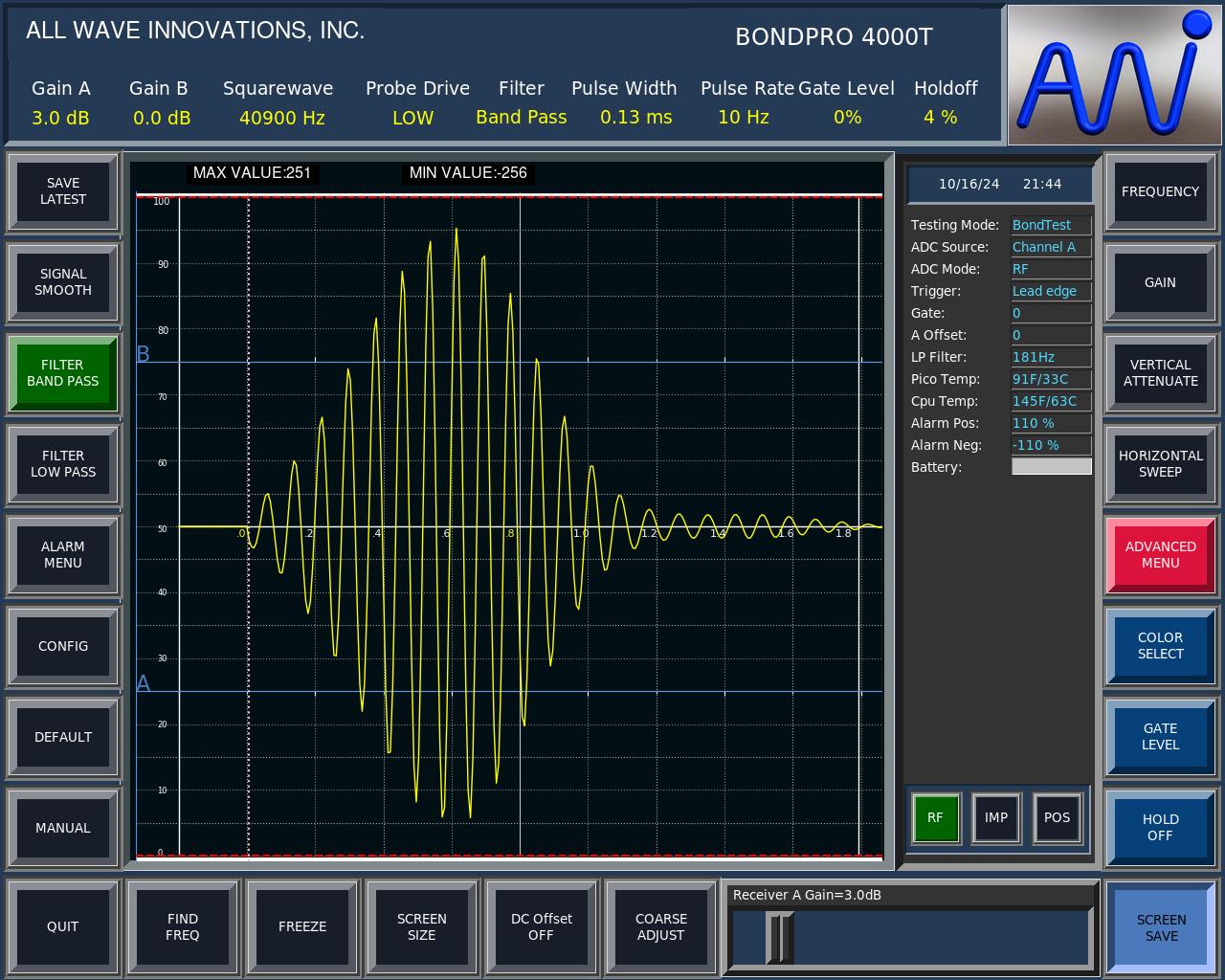Viewport: 1225px width, 980px height.
Task: Click FIND FREQ button
Action: tap(183, 926)
